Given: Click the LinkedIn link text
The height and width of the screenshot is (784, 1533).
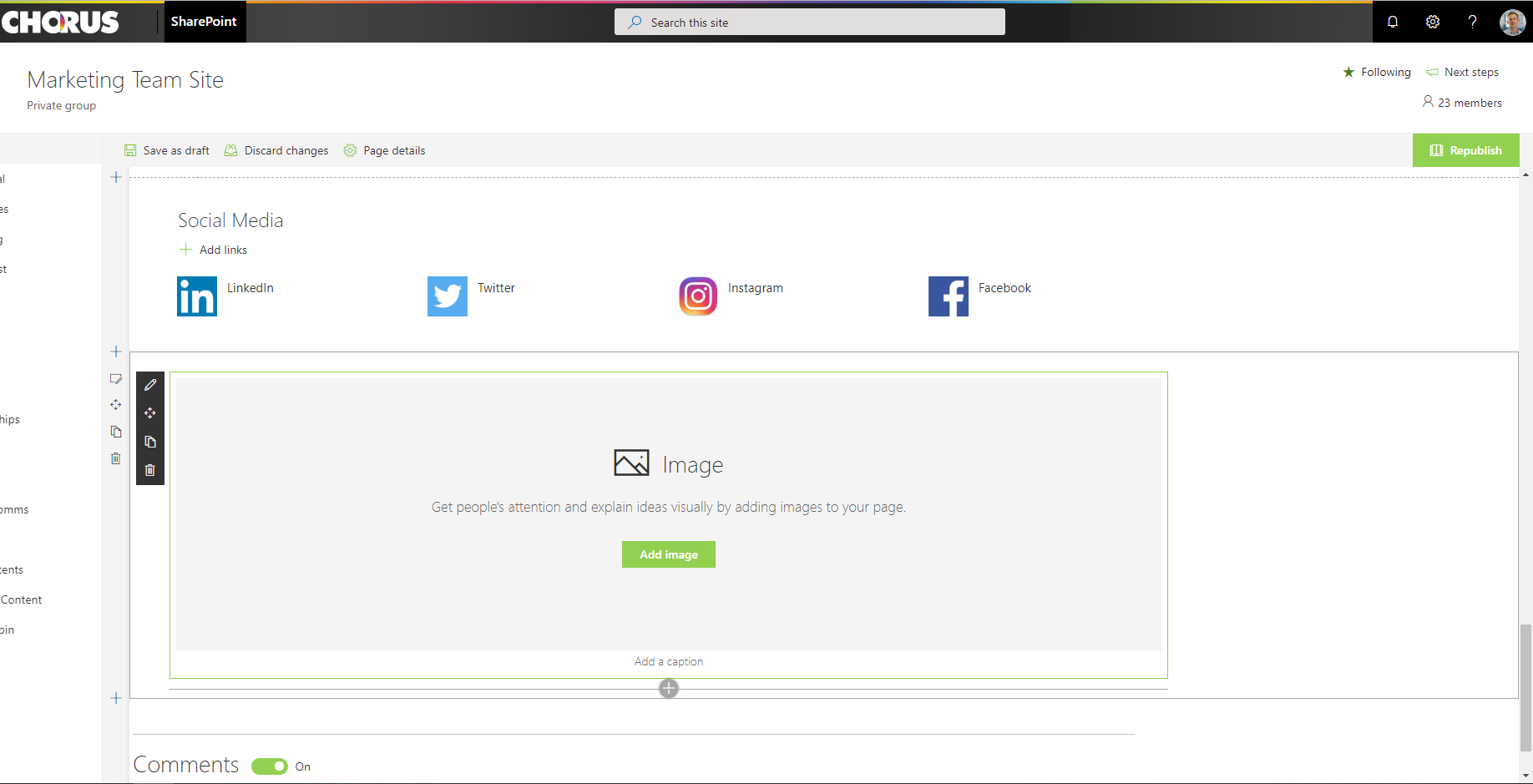Looking at the screenshot, I should (250, 288).
